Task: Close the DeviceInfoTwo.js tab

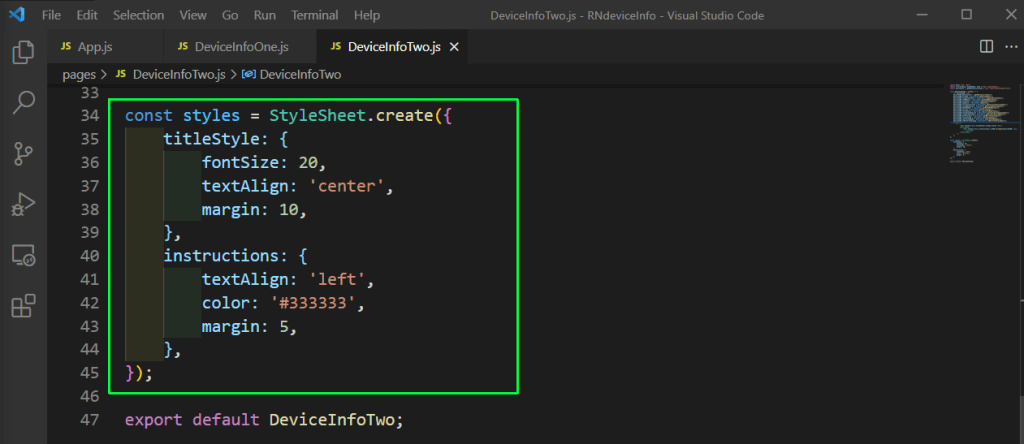Action: pyautogui.click(x=455, y=47)
